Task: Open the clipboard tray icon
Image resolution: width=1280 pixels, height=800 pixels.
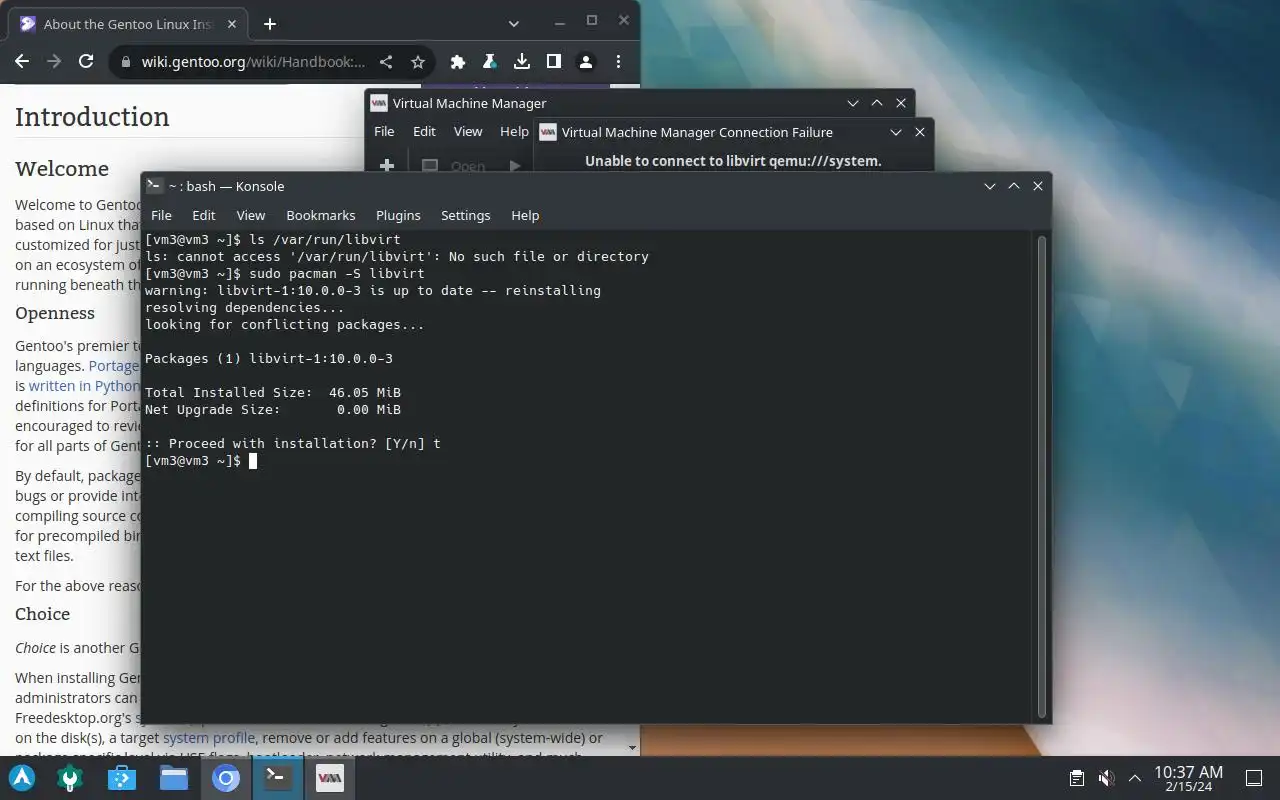Action: pyautogui.click(x=1077, y=778)
